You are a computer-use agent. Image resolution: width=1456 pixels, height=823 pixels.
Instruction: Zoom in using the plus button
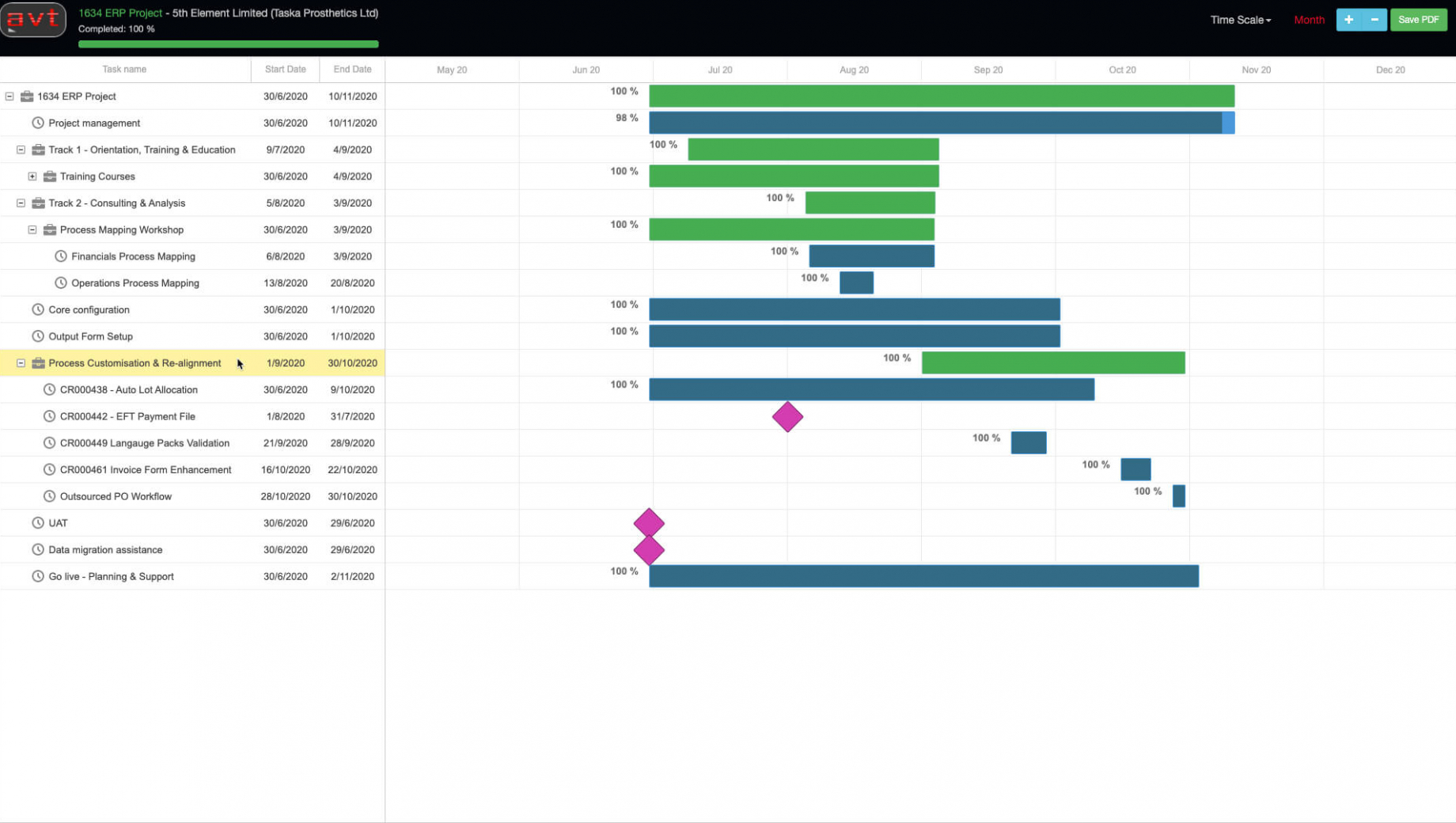point(1349,19)
